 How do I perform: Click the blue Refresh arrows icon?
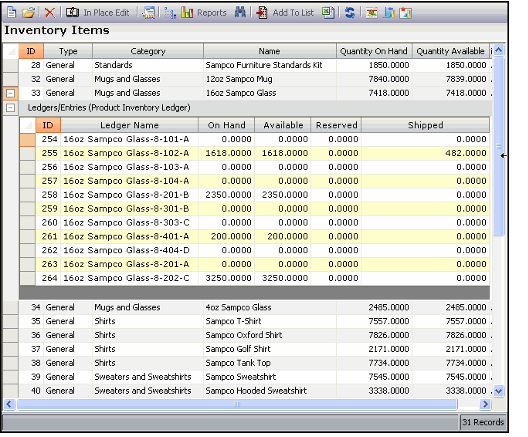click(350, 13)
